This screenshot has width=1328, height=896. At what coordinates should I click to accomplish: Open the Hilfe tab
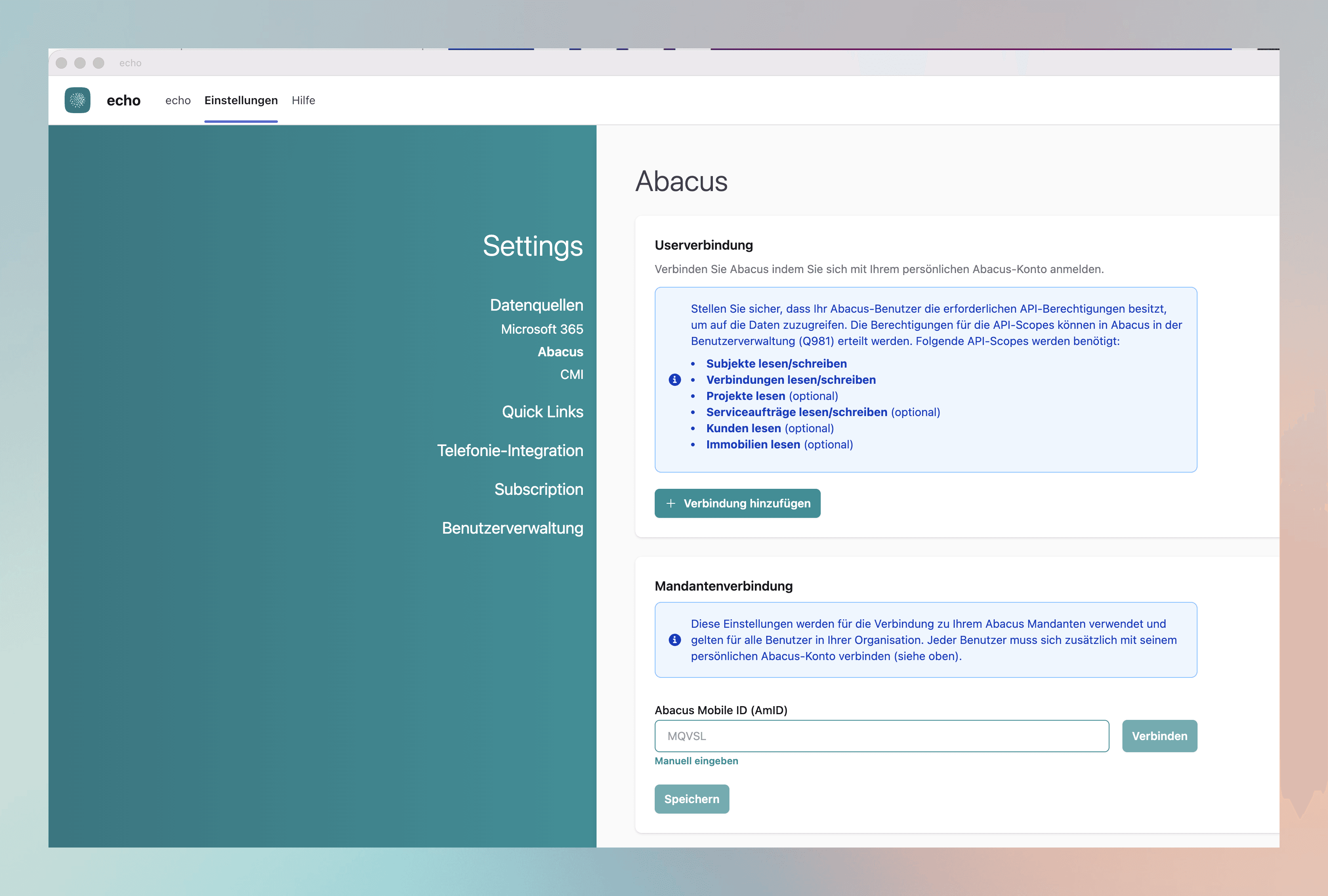[303, 101]
